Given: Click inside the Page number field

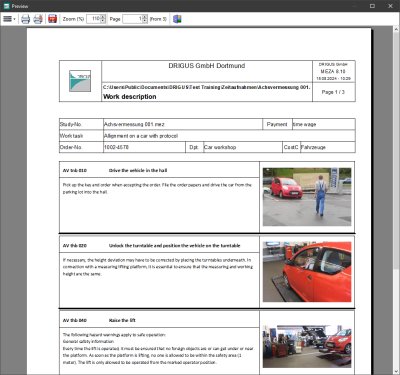Looking at the screenshot, I should (133, 19).
